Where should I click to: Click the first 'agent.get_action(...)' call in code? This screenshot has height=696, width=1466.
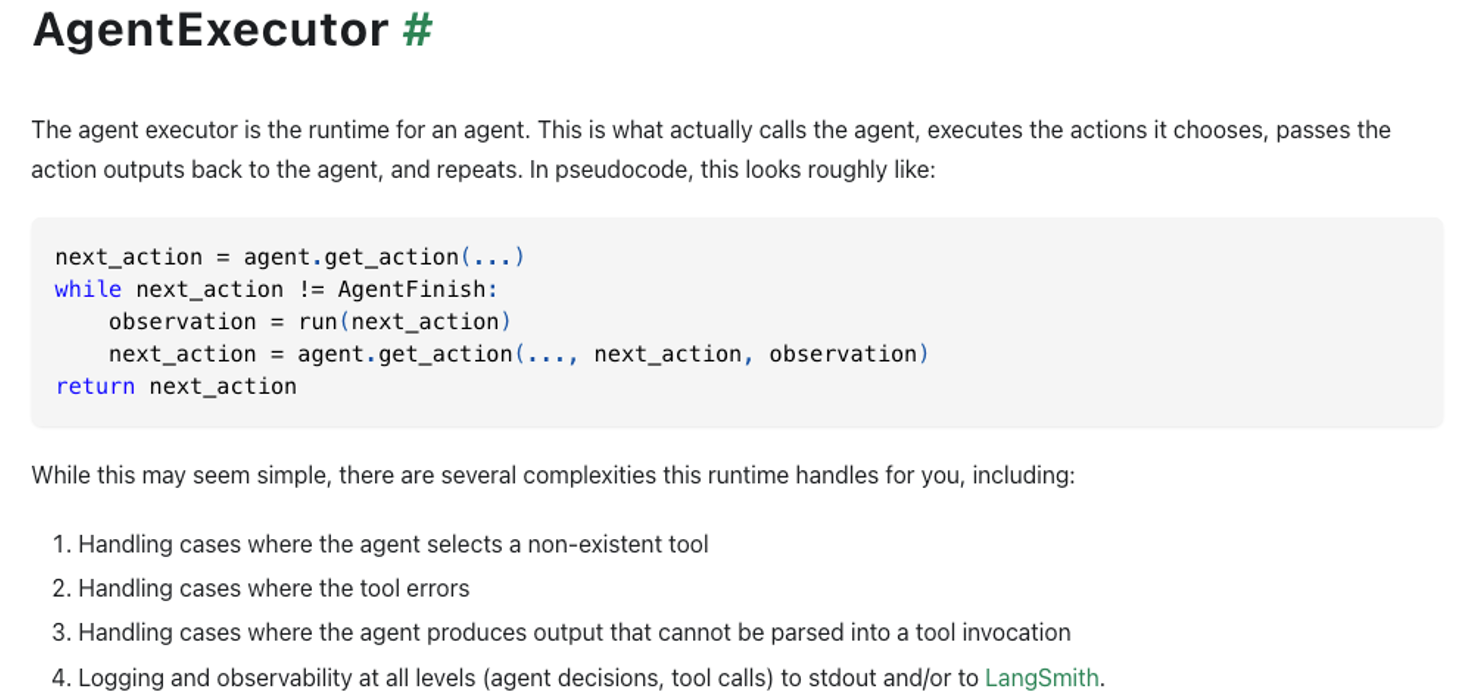pyautogui.click(x=384, y=257)
